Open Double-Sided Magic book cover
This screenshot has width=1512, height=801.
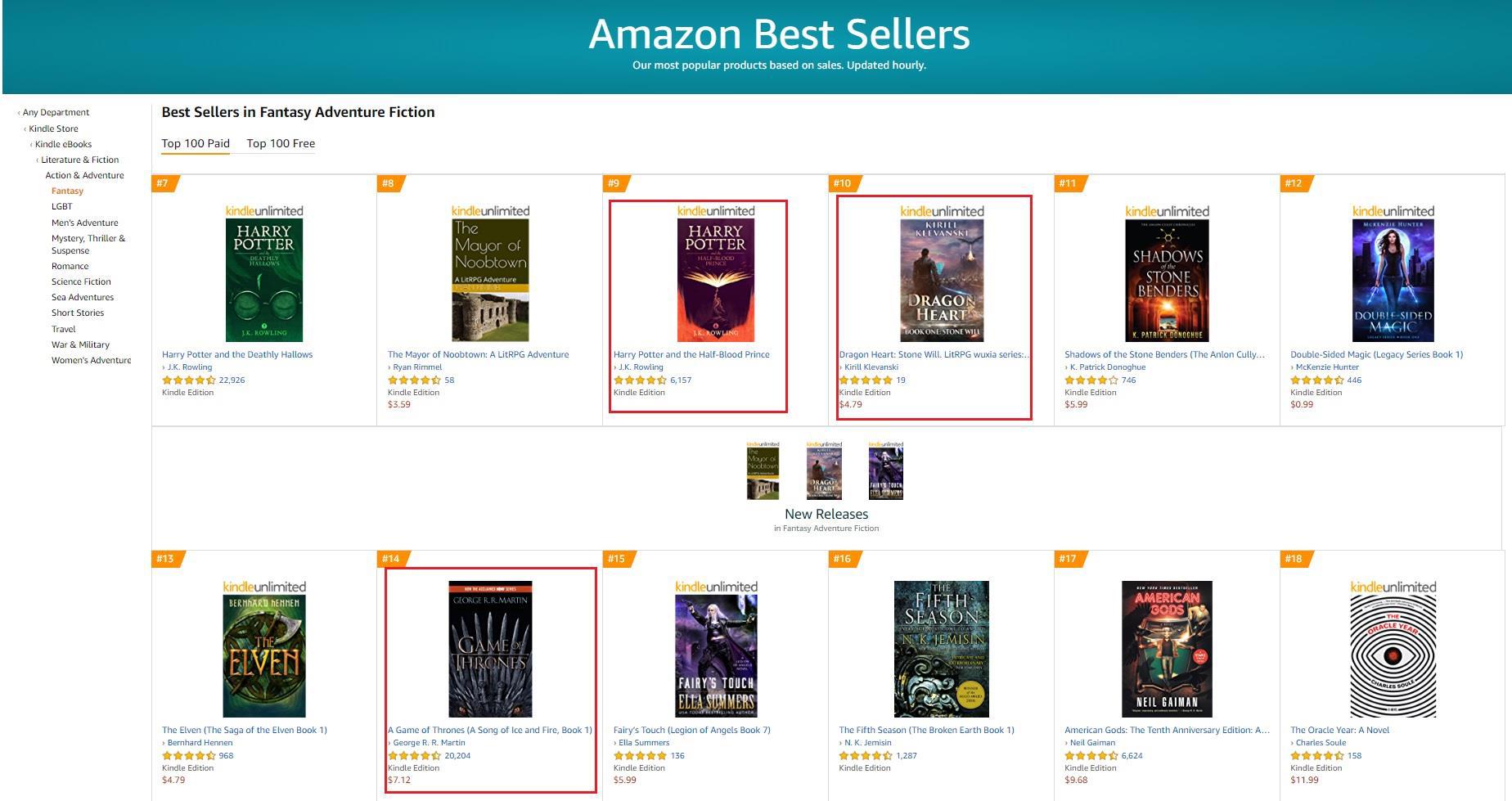pyautogui.click(x=1393, y=280)
